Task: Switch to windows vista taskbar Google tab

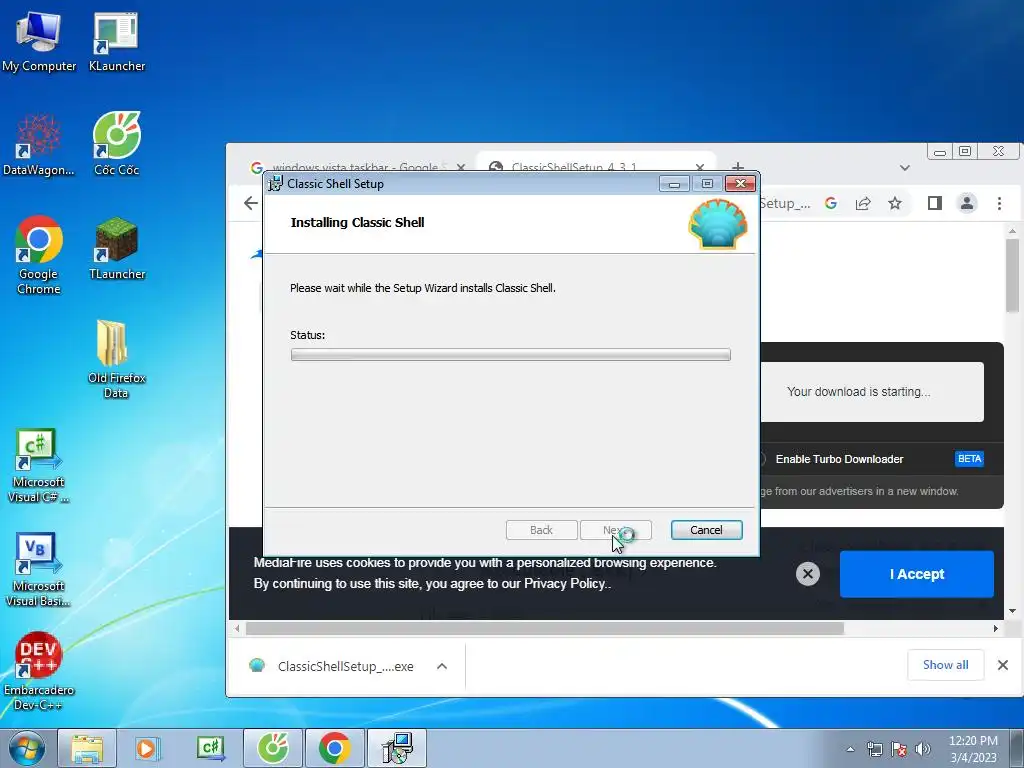Action: [x=358, y=167]
